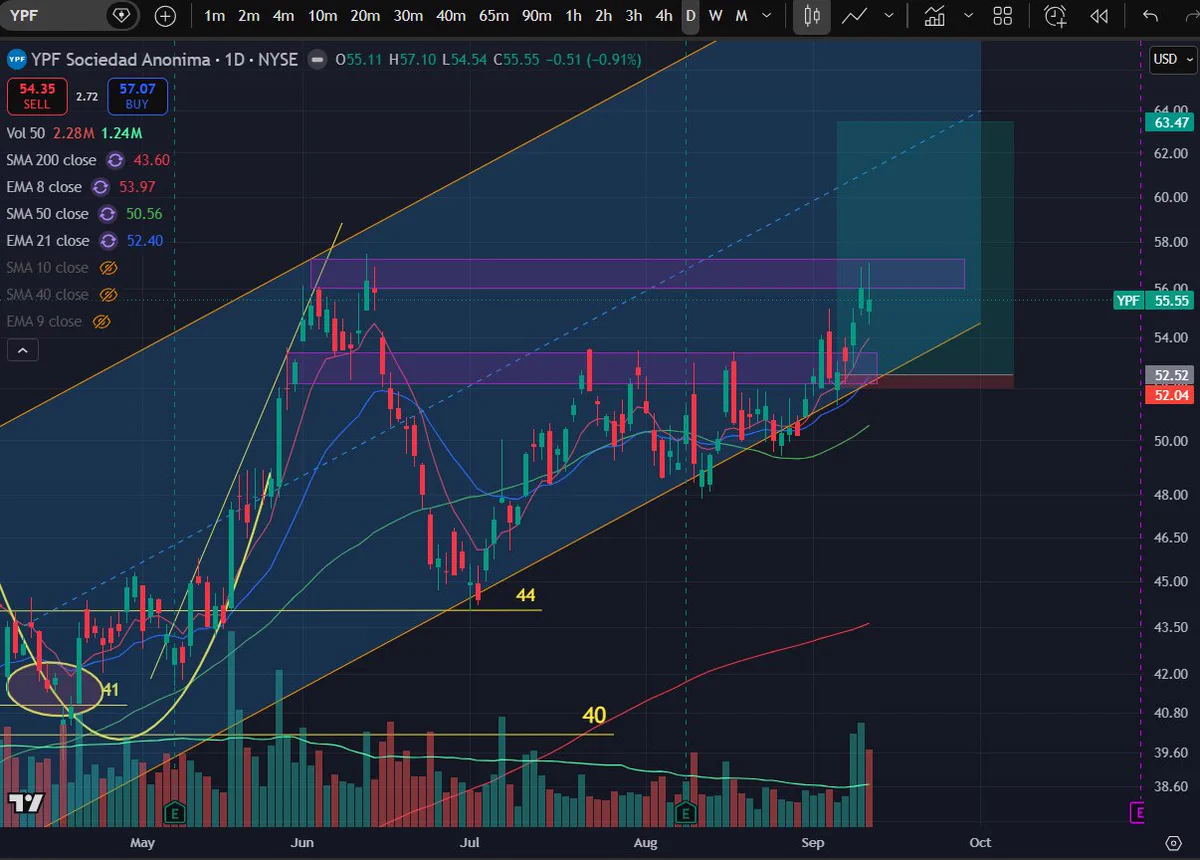Show the hidden SMA 10 close indicator
Image resolution: width=1200 pixels, height=860 pixels.
[x=108, y=268]
